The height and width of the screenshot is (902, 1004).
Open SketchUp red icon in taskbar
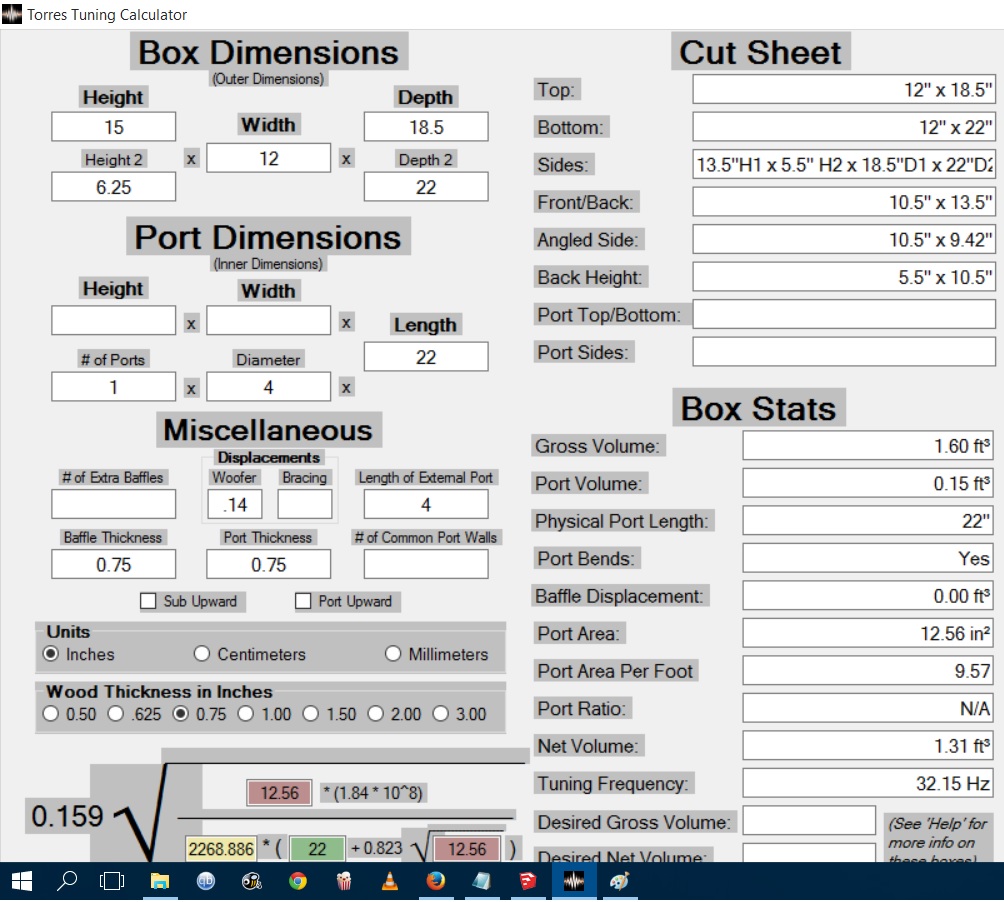(527, 881)
